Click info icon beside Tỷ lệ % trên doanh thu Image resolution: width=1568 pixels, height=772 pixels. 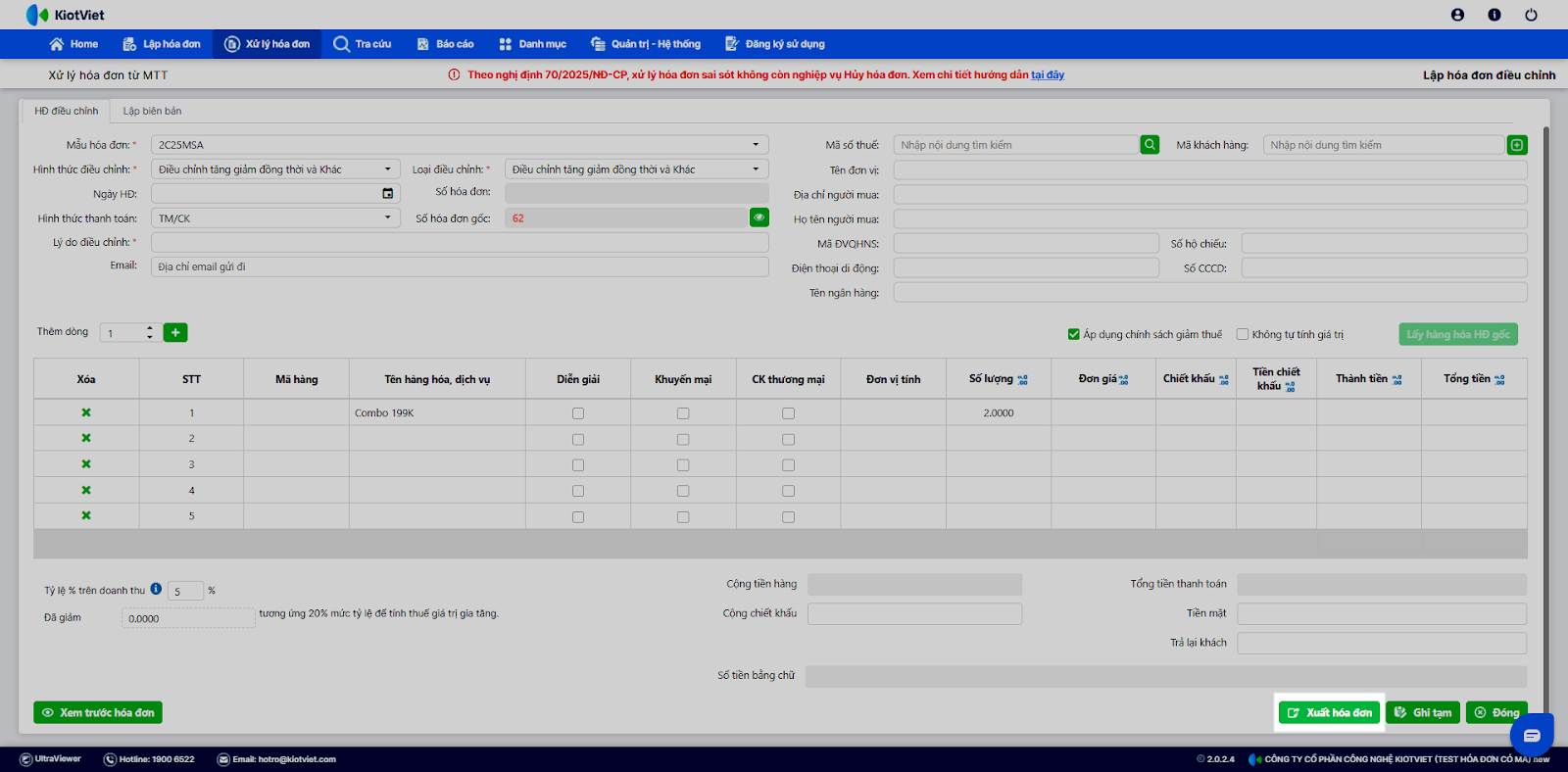(156, 590)
